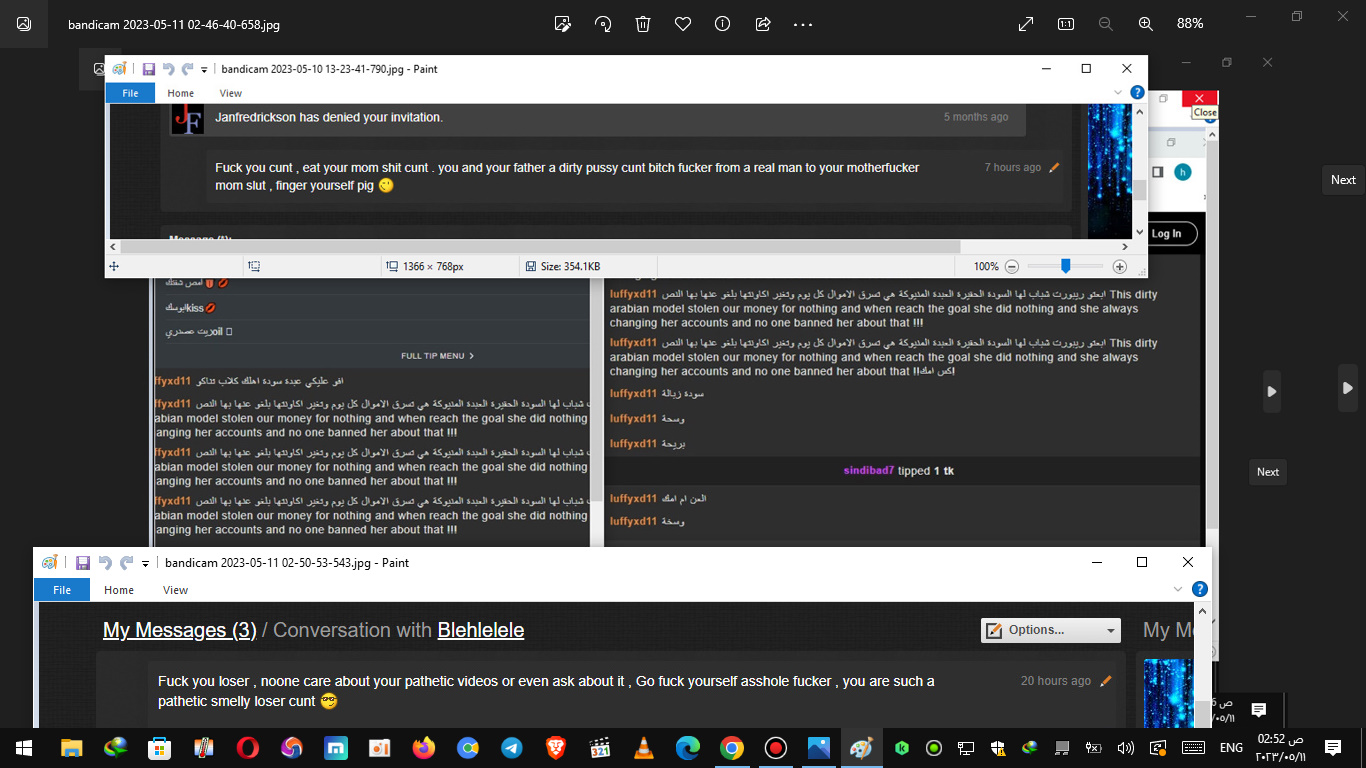
Task: Share the photo from the Photos toolbar
Action: pyautogui.click(x=763, y=24)
